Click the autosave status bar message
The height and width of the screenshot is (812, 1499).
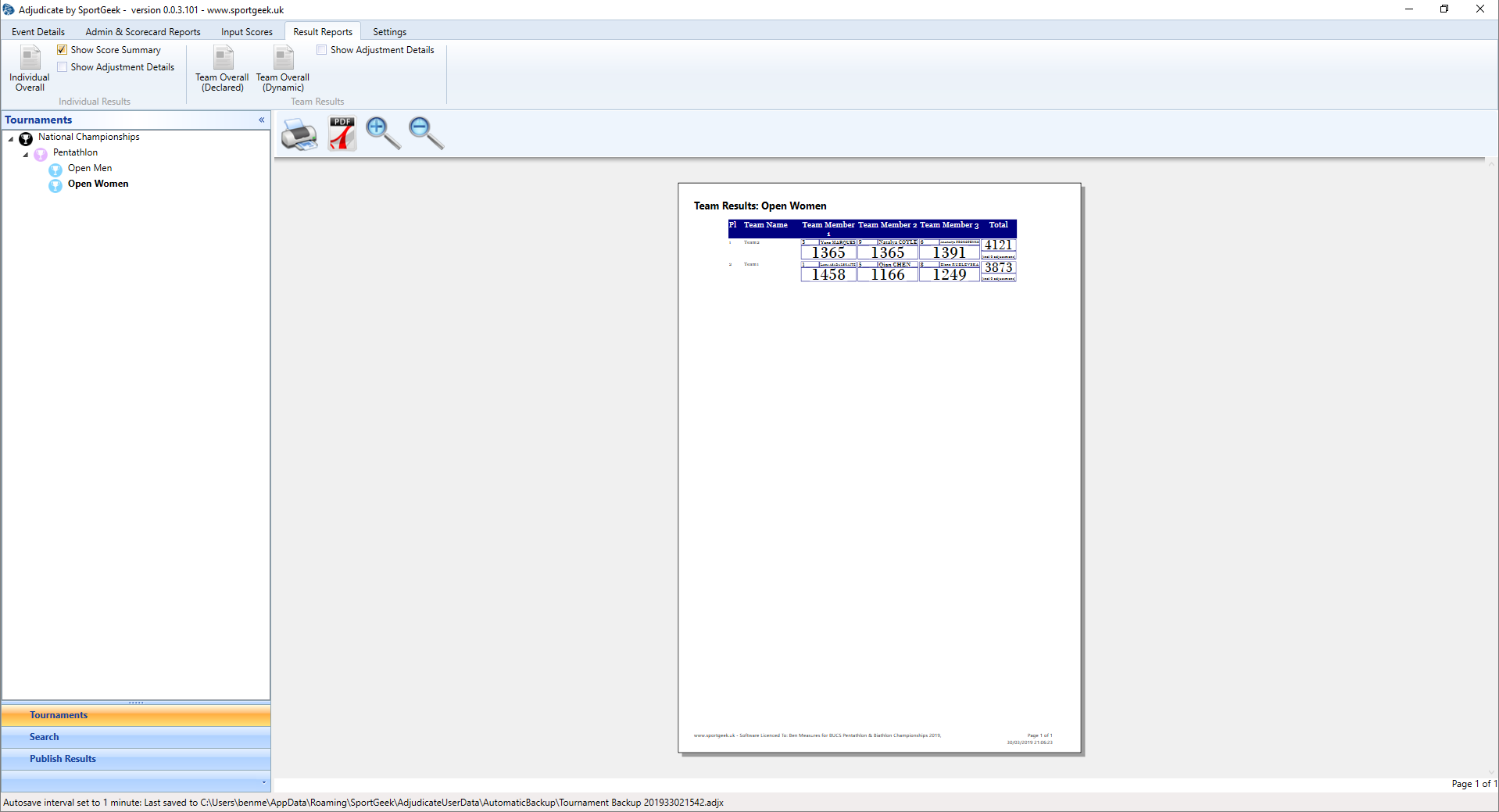coord(363,803)
